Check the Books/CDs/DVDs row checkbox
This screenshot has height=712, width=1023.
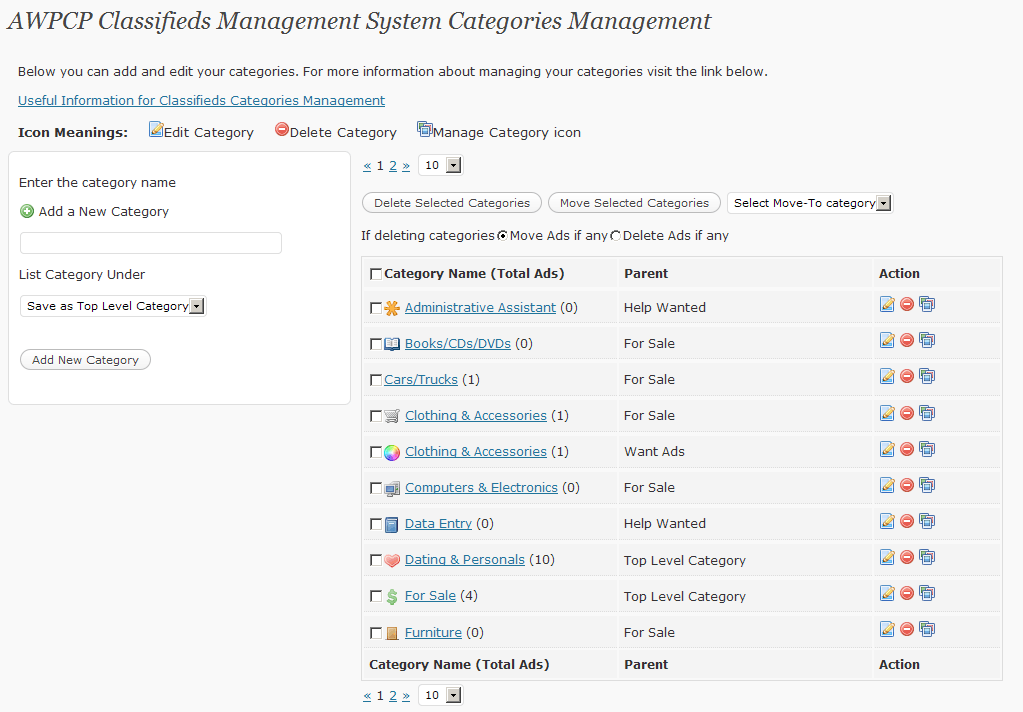(376, 344)
